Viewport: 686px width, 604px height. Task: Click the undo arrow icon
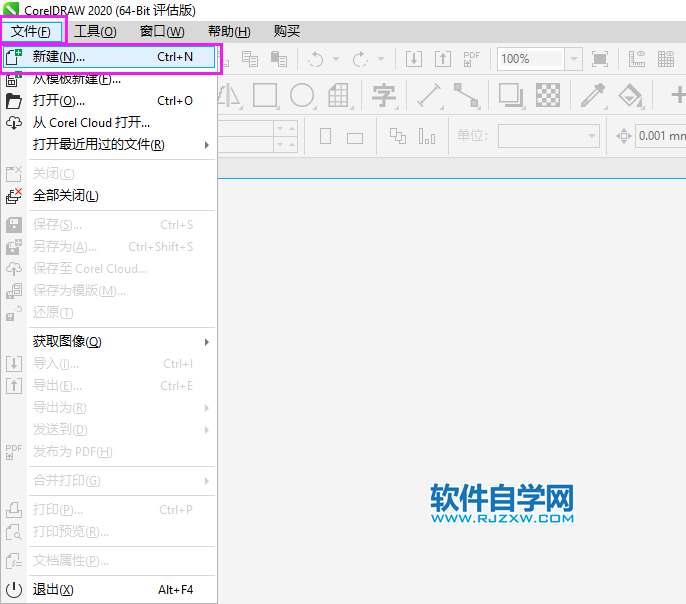(x=315, y=59)
